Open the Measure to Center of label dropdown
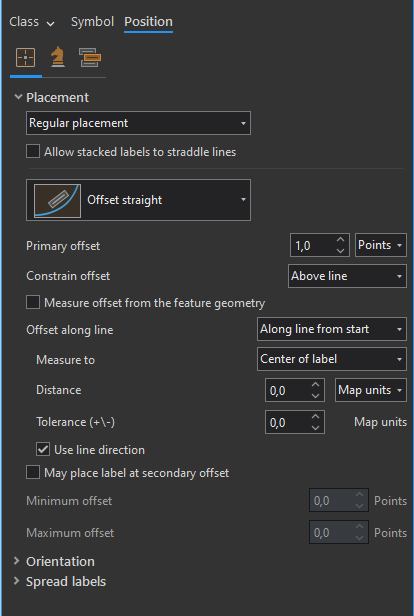414x616 pixels. pyautogui.click(x=332, y=359)
